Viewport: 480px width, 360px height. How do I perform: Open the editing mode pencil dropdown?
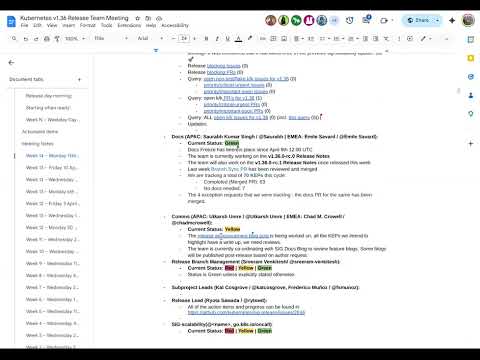point(425,39)
